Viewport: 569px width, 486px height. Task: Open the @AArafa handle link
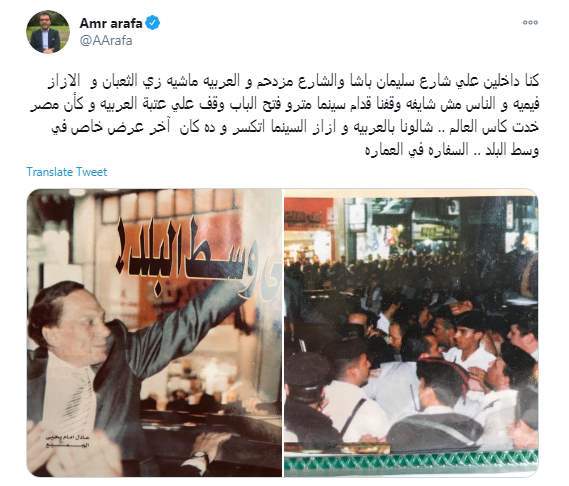pyautogui.click(x=106, y=40)
